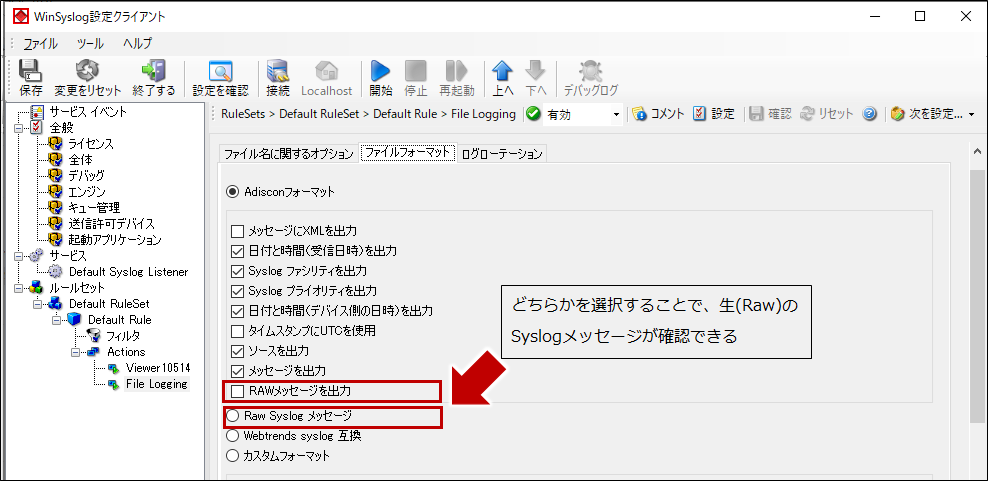Viewport: 988px width, 481px height.
Task: Select キュー管理 in the tree
Action: coord(94,208)
